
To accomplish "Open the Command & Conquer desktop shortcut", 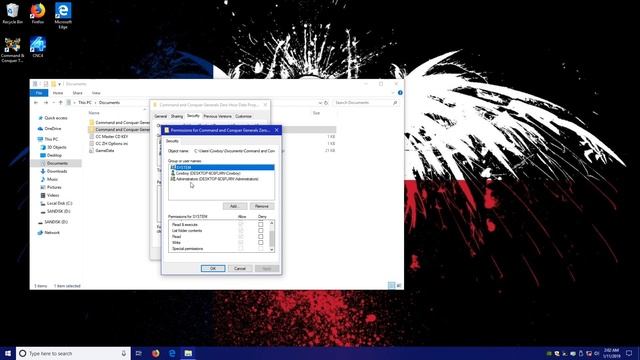I will [12, 49].
